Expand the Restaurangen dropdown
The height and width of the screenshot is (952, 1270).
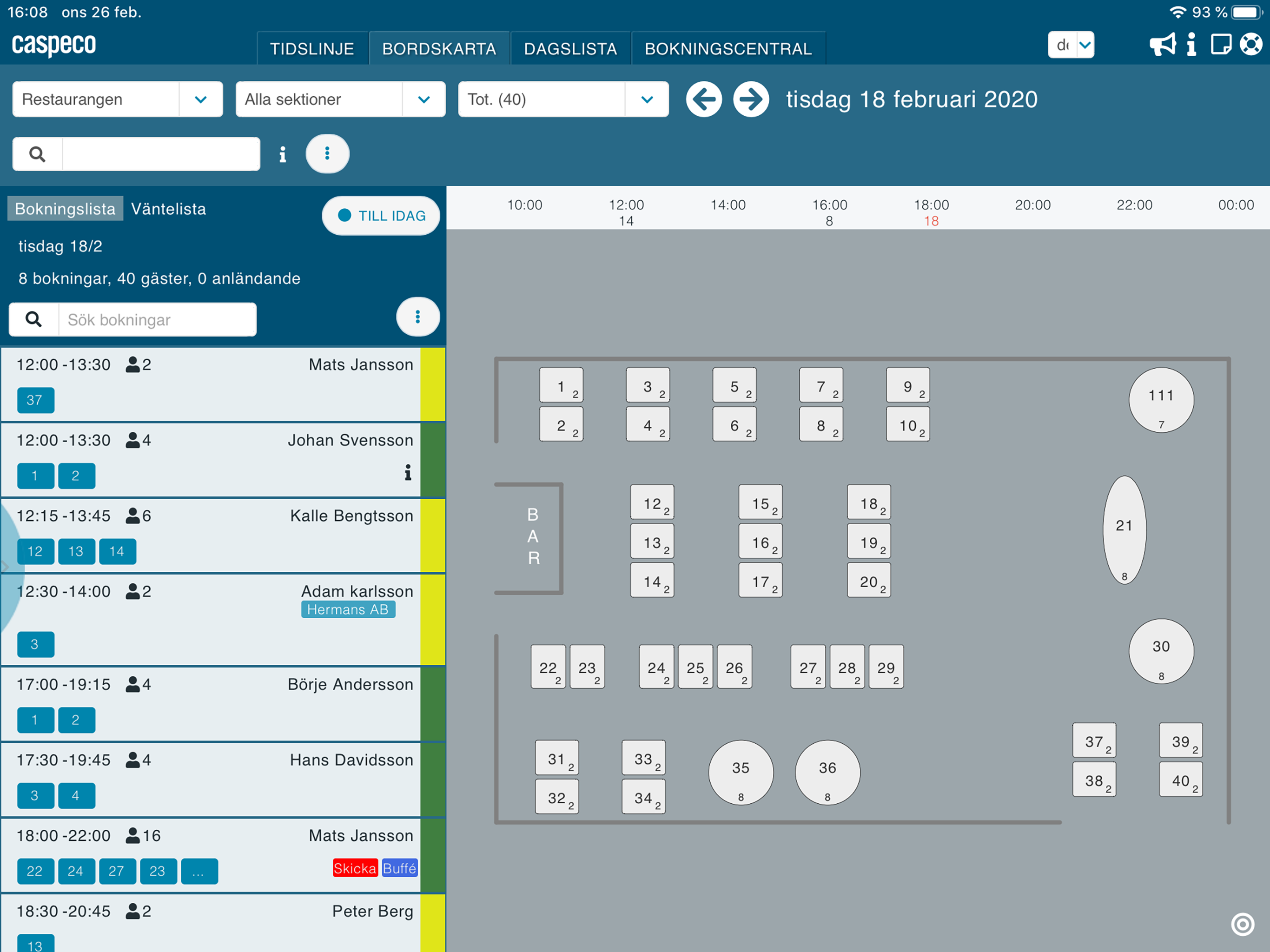118,99
